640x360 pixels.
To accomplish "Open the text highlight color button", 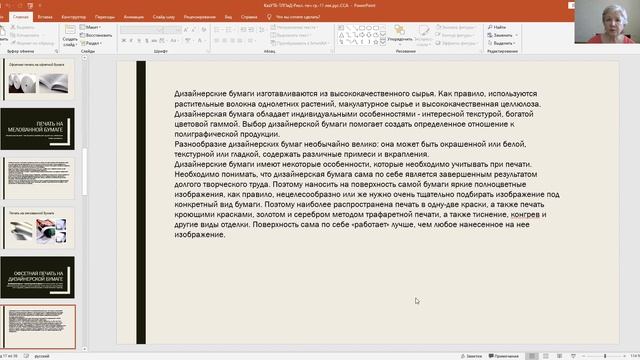I will tap(188, 40).
